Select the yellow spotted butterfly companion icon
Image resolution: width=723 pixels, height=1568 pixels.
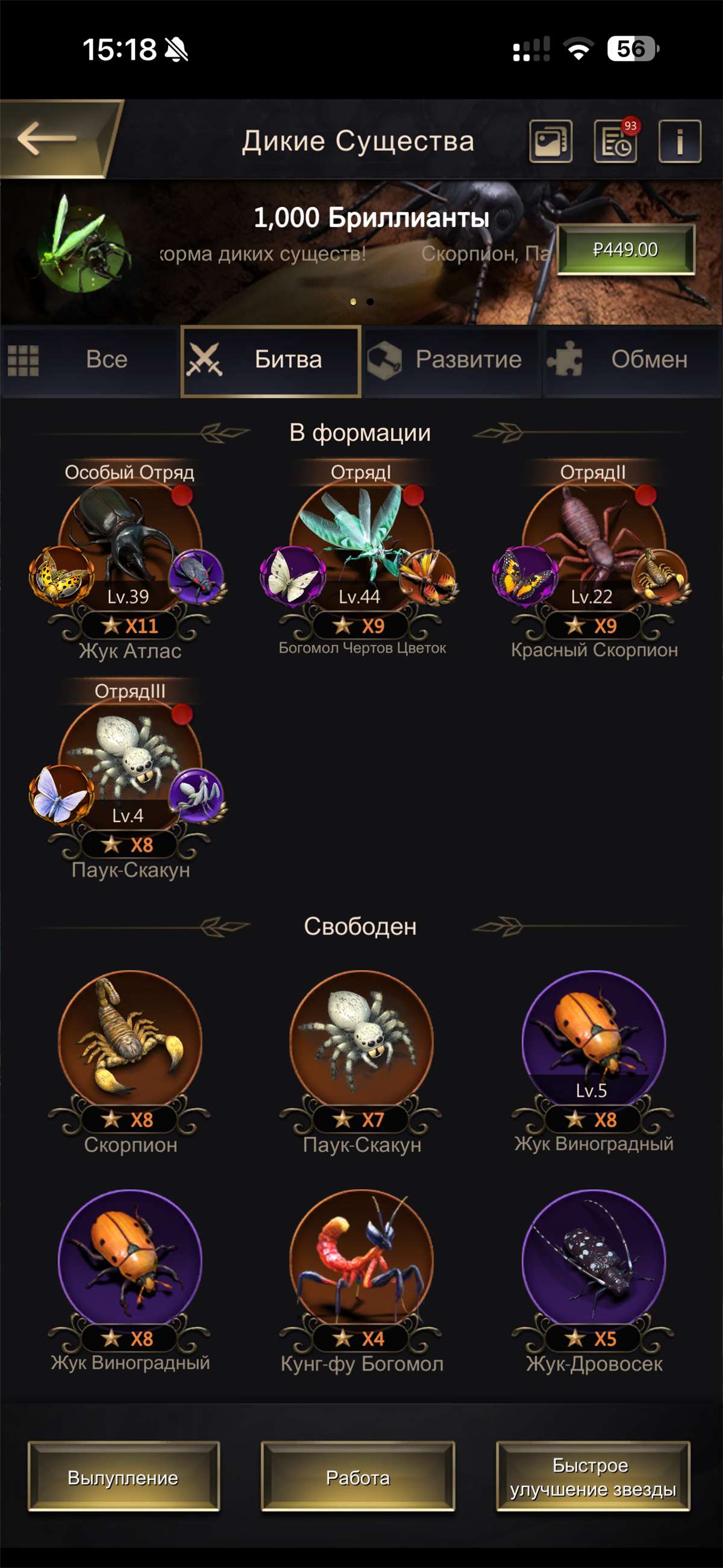coord(61,576)
